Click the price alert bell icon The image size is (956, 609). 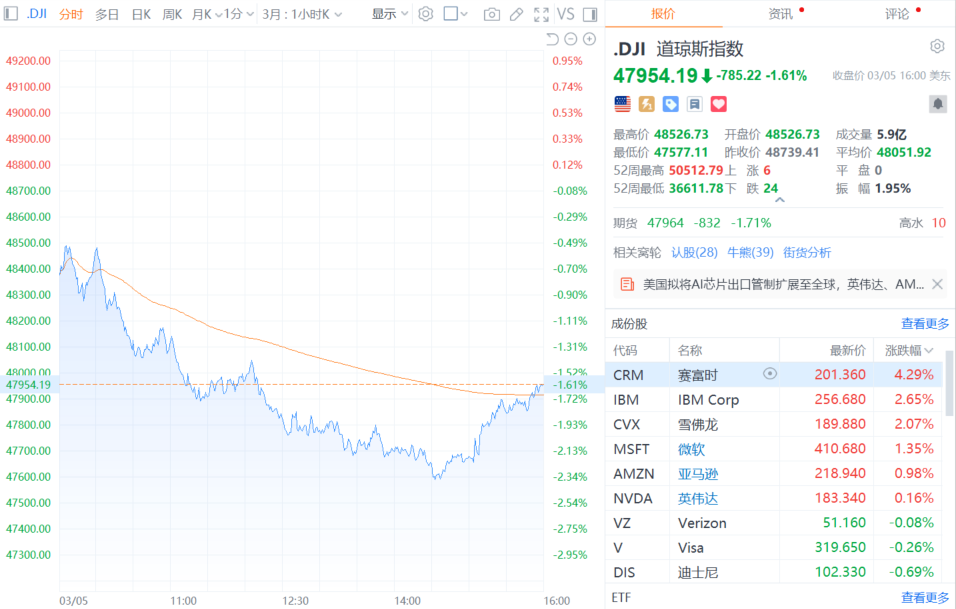click(x=937, y=103)
